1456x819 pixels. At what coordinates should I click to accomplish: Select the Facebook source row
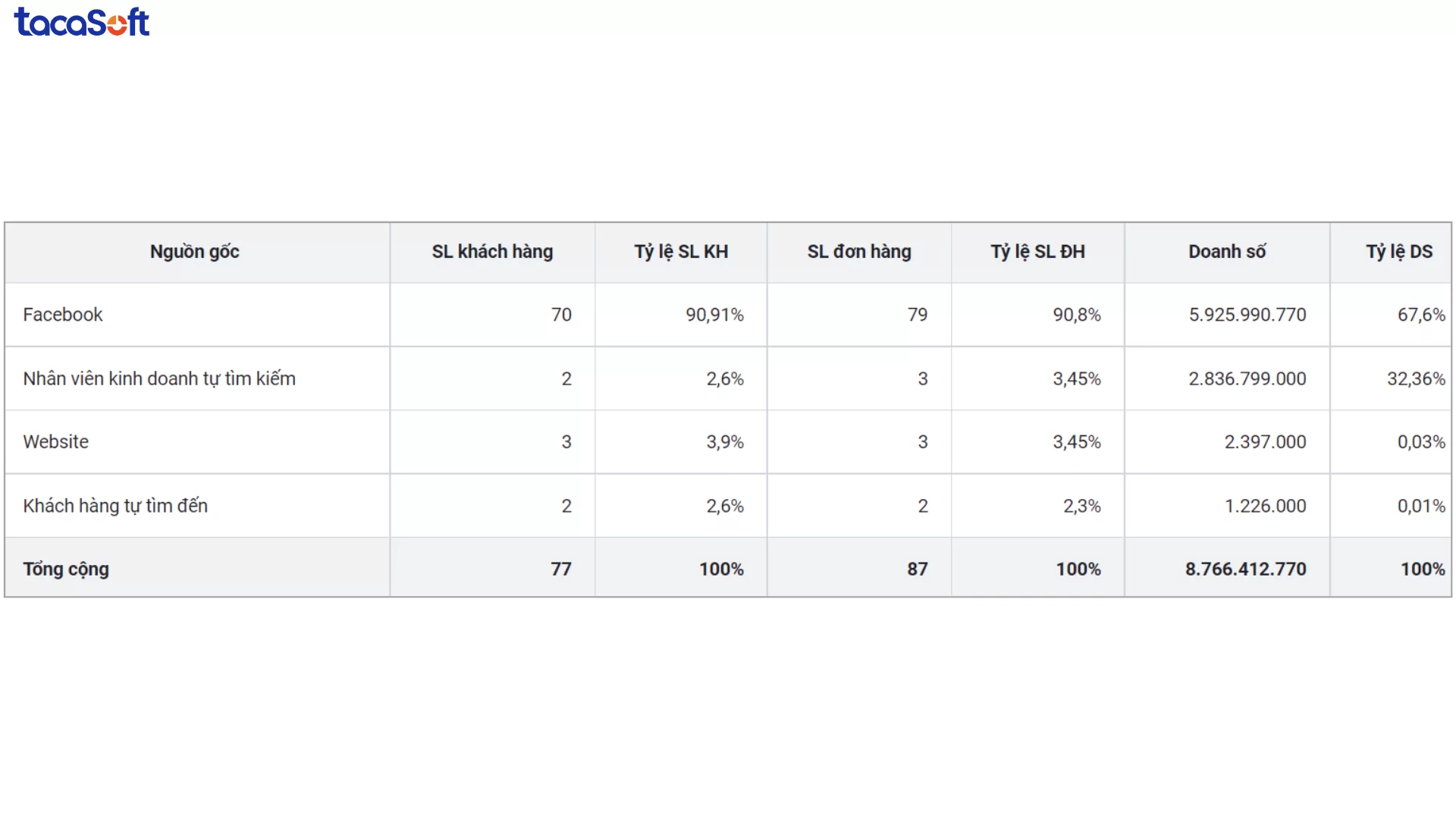63,315
